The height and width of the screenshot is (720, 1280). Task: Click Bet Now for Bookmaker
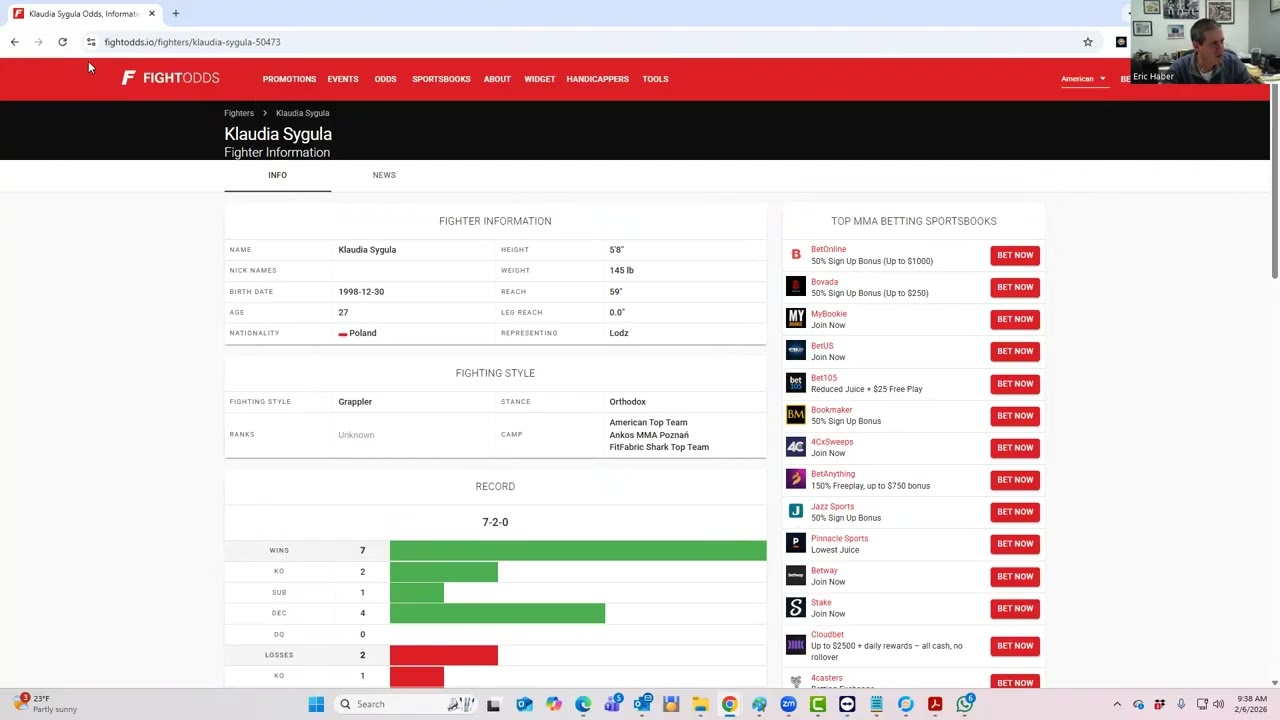coord(1015,415)
